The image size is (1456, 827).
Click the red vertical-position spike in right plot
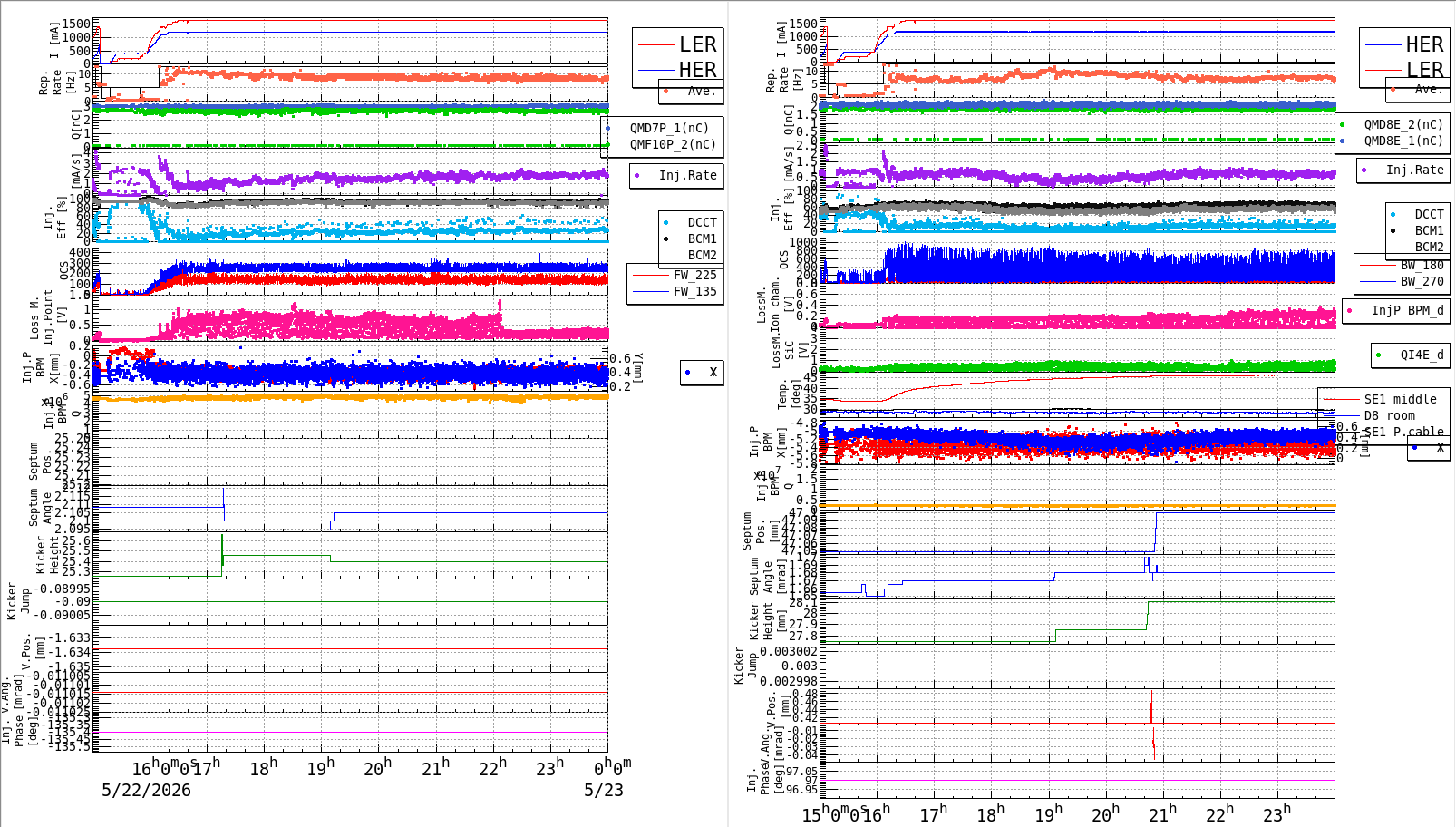click(x=1151, y=707)
